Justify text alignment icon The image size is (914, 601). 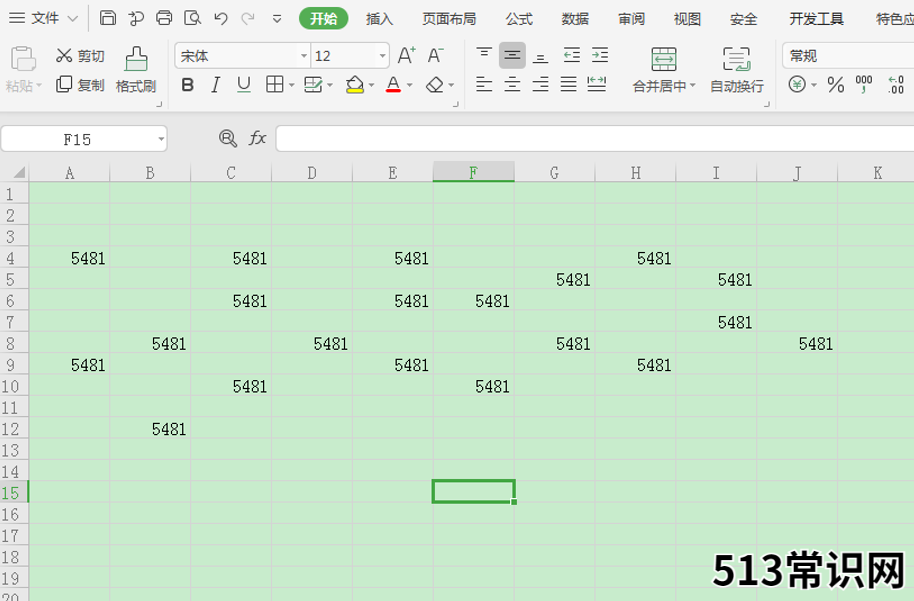click(x=568, y=85)
